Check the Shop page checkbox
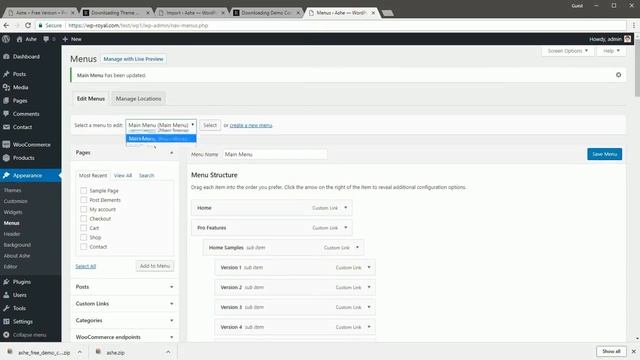 pos(84,237)
